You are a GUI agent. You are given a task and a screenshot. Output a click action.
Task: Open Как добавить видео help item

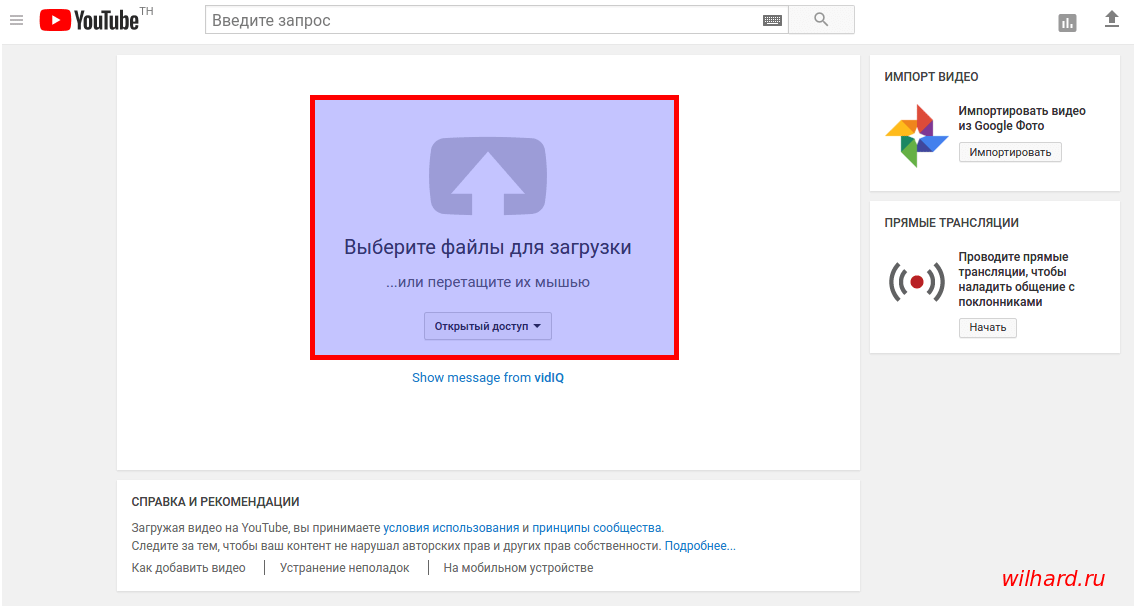188,568
